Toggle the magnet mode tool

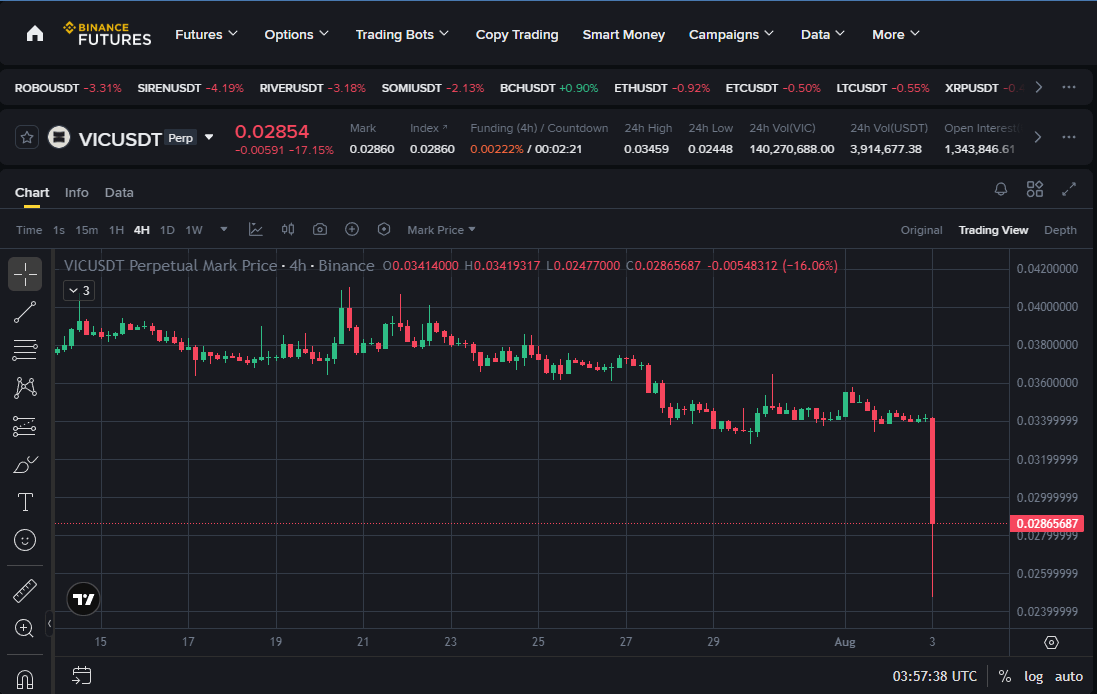[25, 679]
